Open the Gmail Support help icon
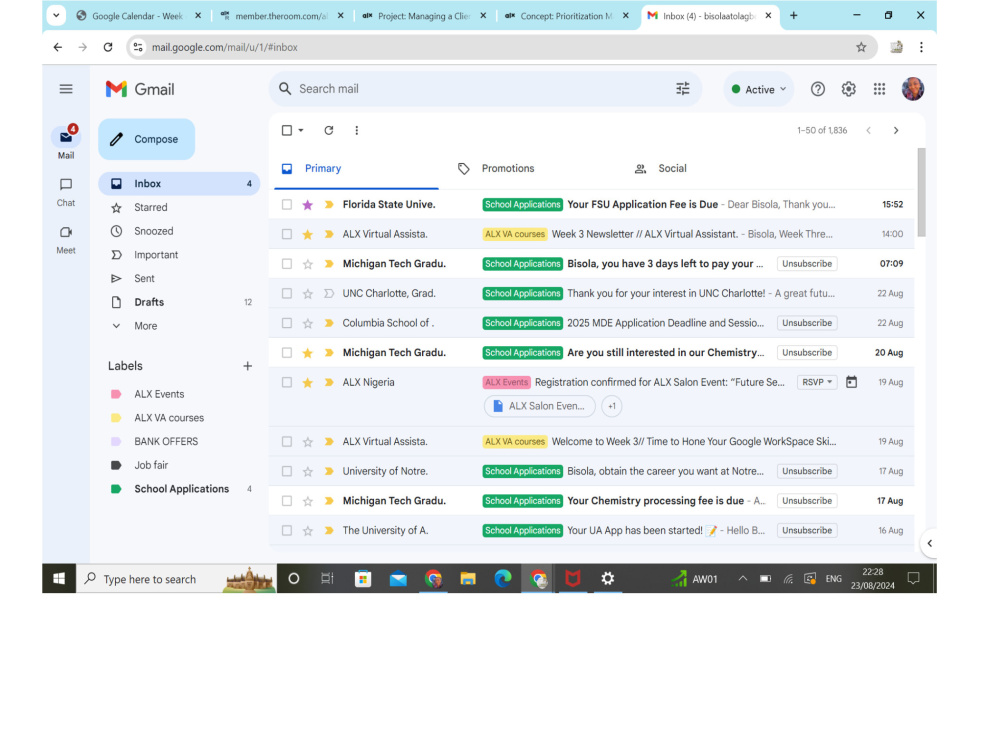This screenshot has width=1000, height=750. [818, 89]
